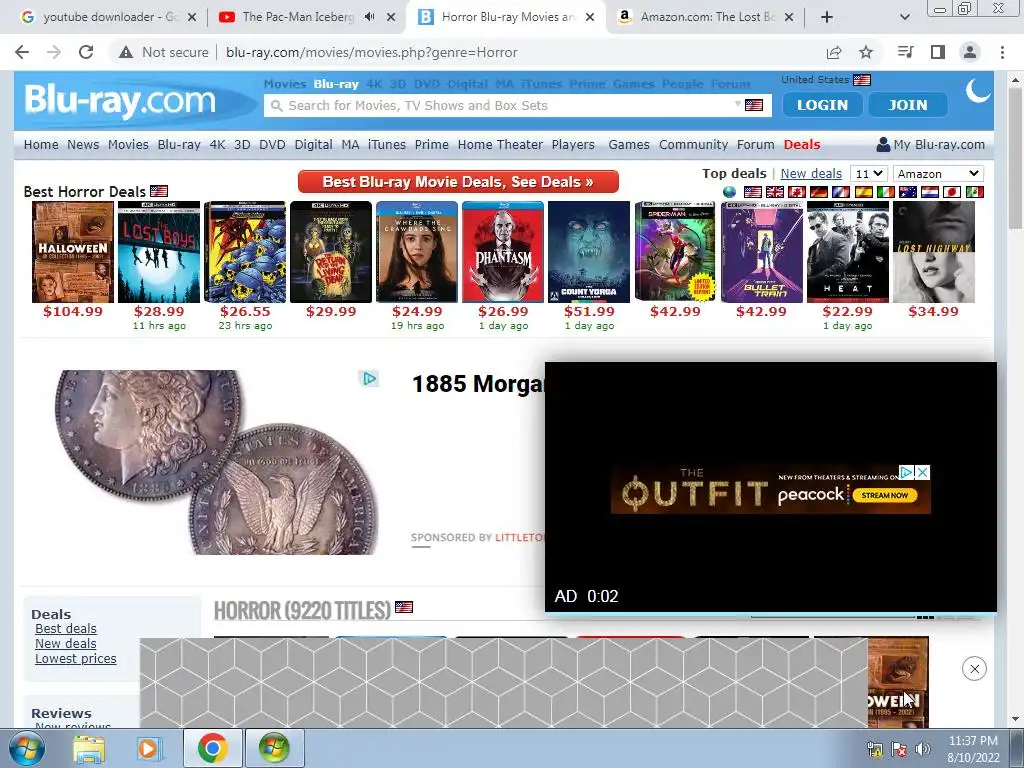
Task: Choose the United Kingdom flag
Action: tap(775, 192)
